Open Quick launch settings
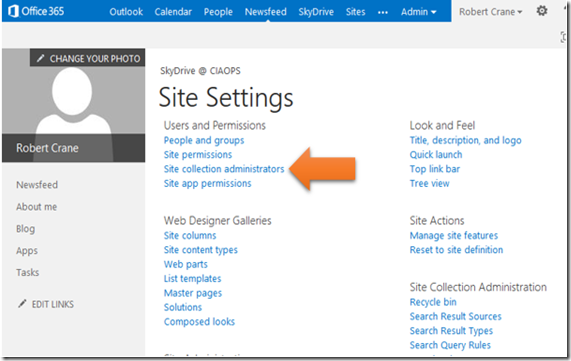This screenshot has width=571, height=361. 436,154
